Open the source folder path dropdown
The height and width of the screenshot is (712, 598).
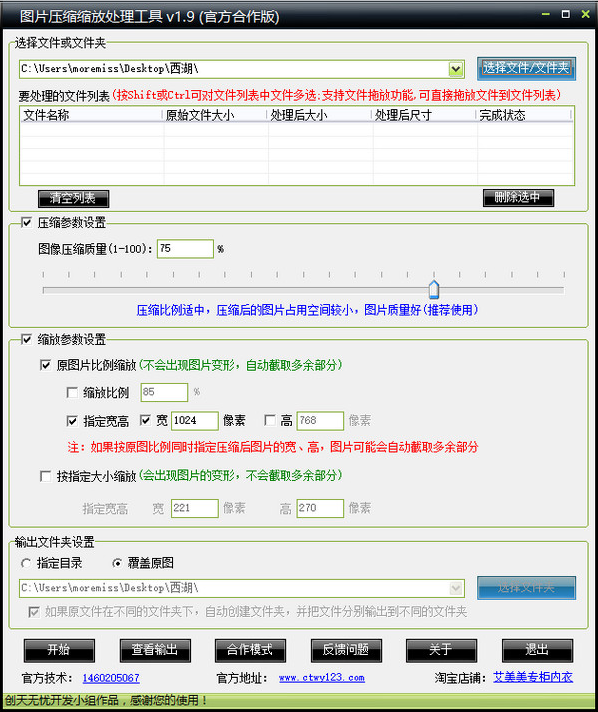click(x=456, y=69)
